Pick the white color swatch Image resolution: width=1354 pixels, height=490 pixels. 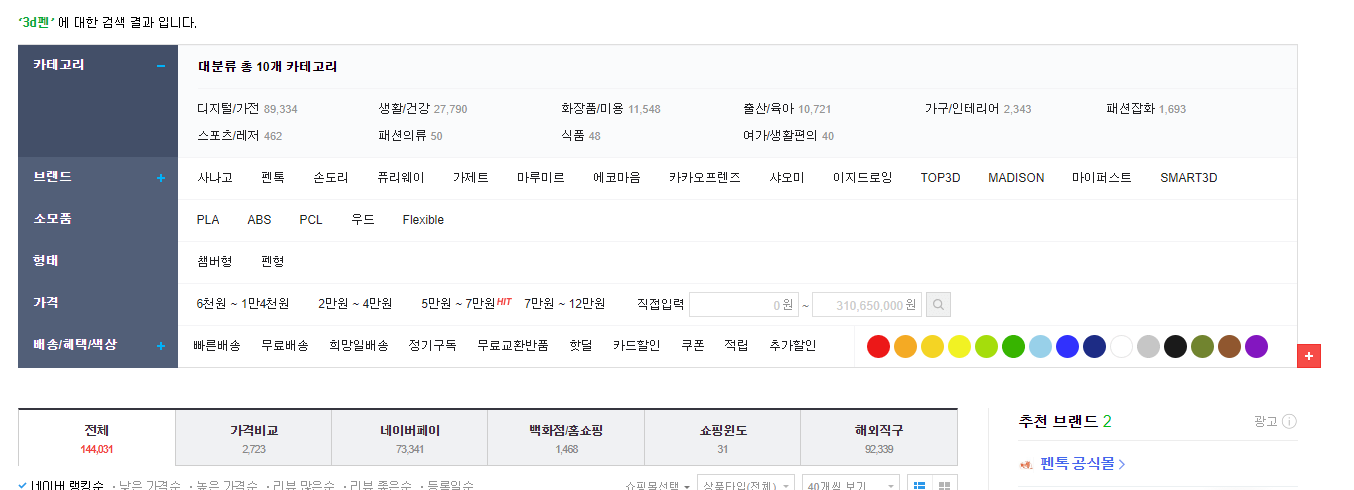(1121, 346)
